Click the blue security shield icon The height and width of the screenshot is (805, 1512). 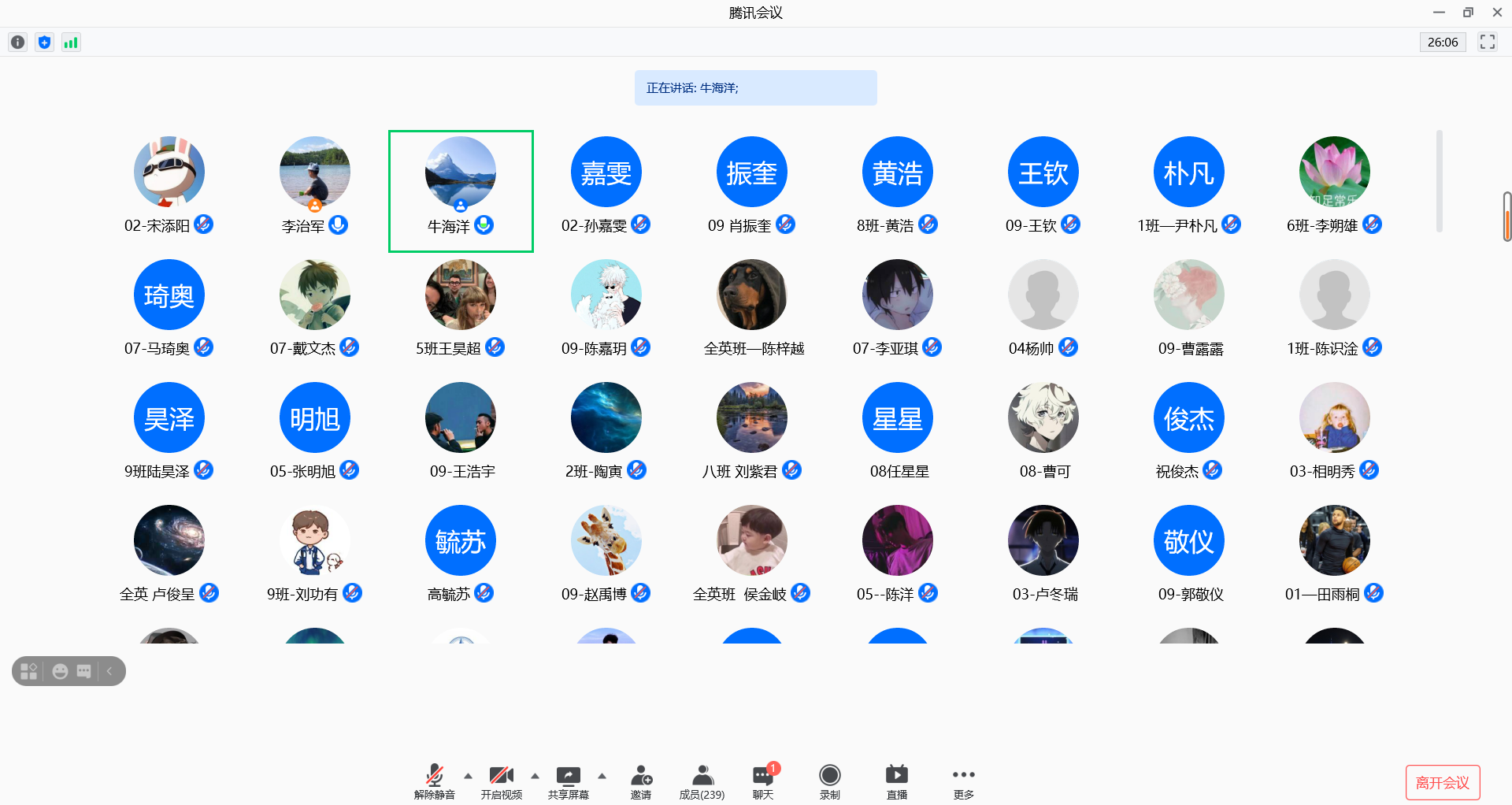click(x=45, y=43)
